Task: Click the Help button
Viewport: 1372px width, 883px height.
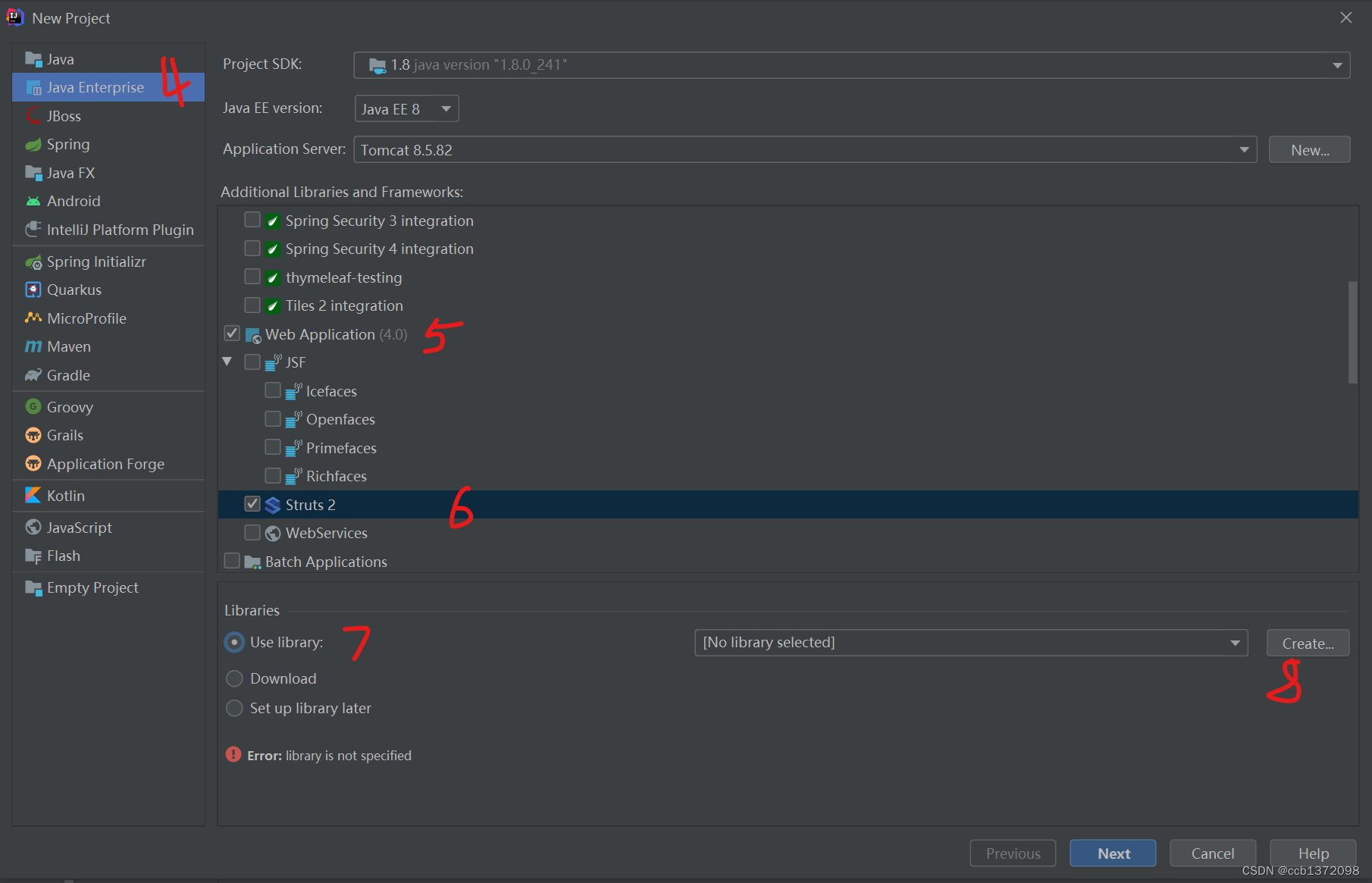Action: coord(1313,853)
